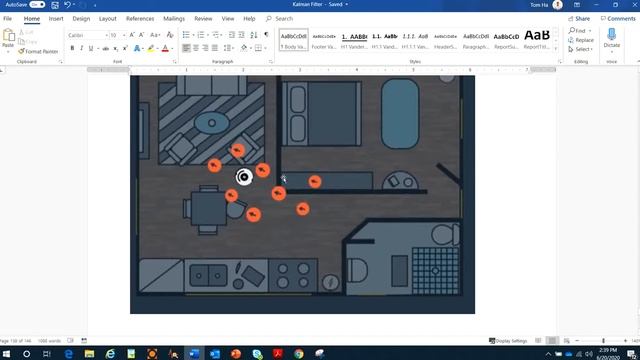Image resolution: width=640 pixels, height=360 pixels.
Task: Toggle Underline formatting
Action: [x=91, y=48]
